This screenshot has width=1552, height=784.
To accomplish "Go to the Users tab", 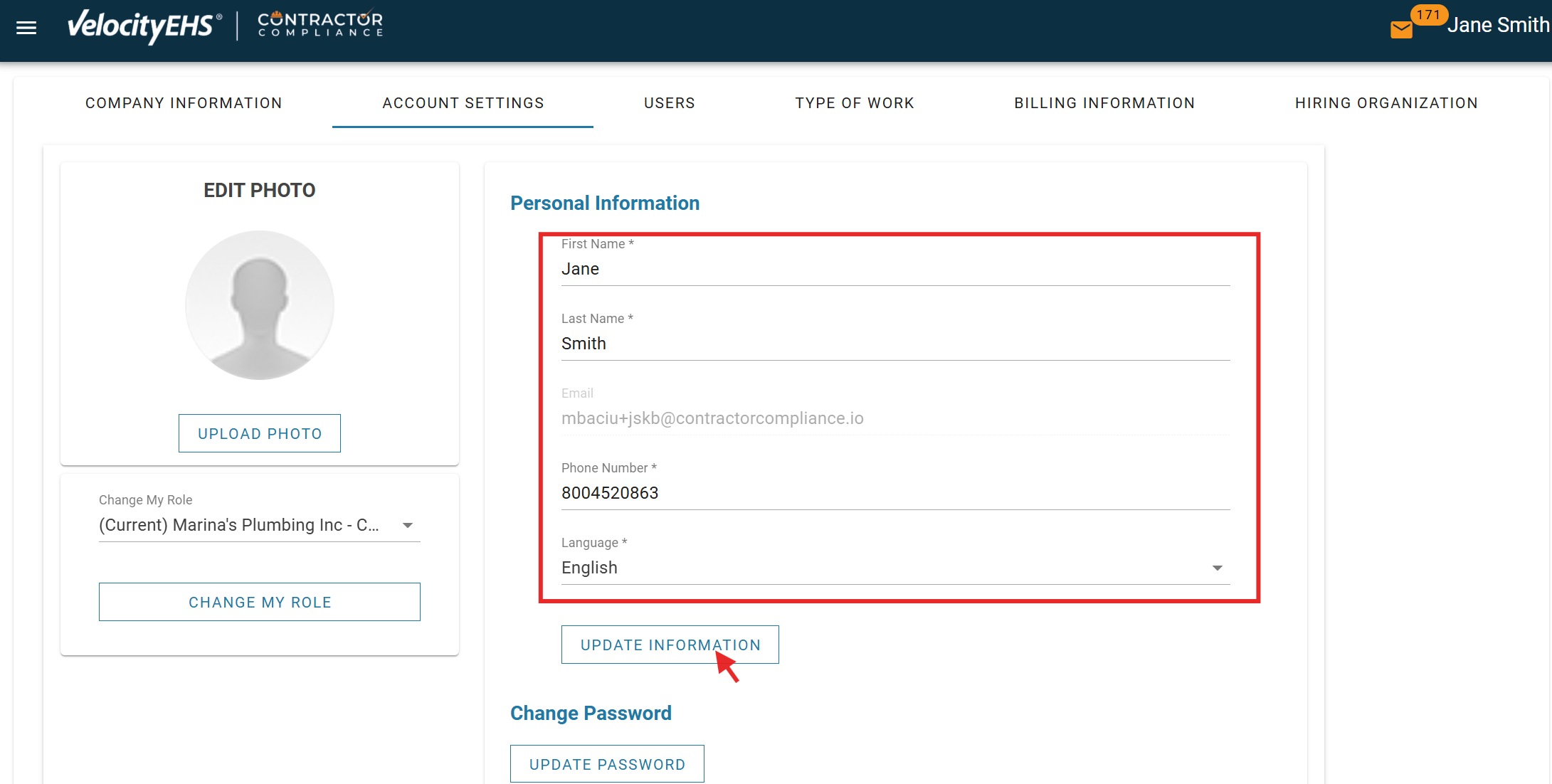I will point(669,103).
